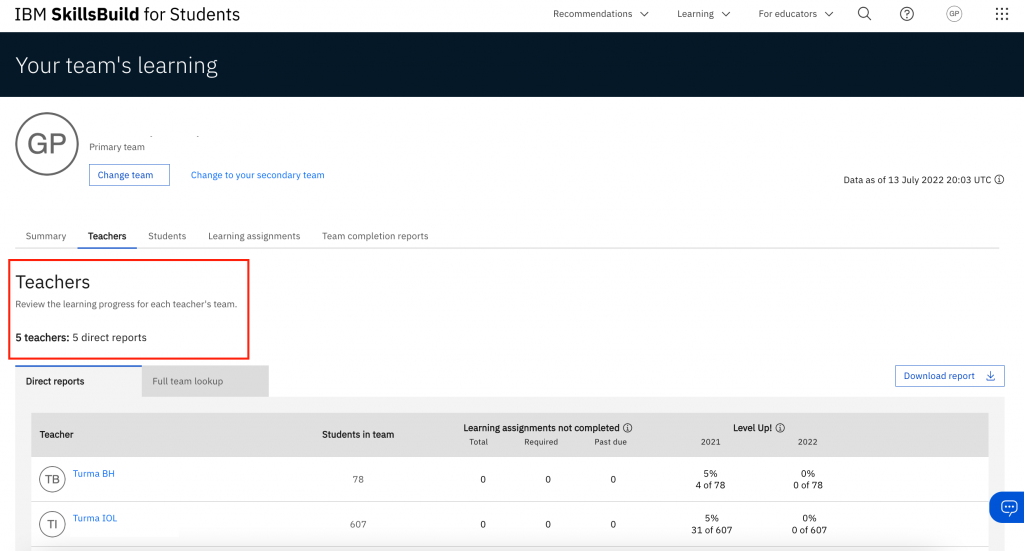Click the '0 of 78' cell

click(x=808, y=485)
